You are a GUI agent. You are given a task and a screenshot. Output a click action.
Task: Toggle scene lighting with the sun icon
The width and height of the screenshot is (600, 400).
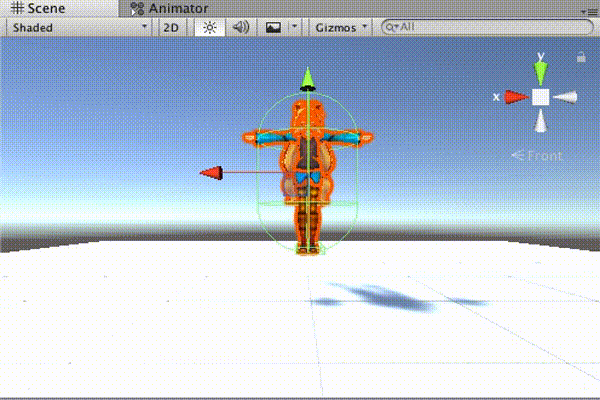pyautogui.click(x=209, y=27)
